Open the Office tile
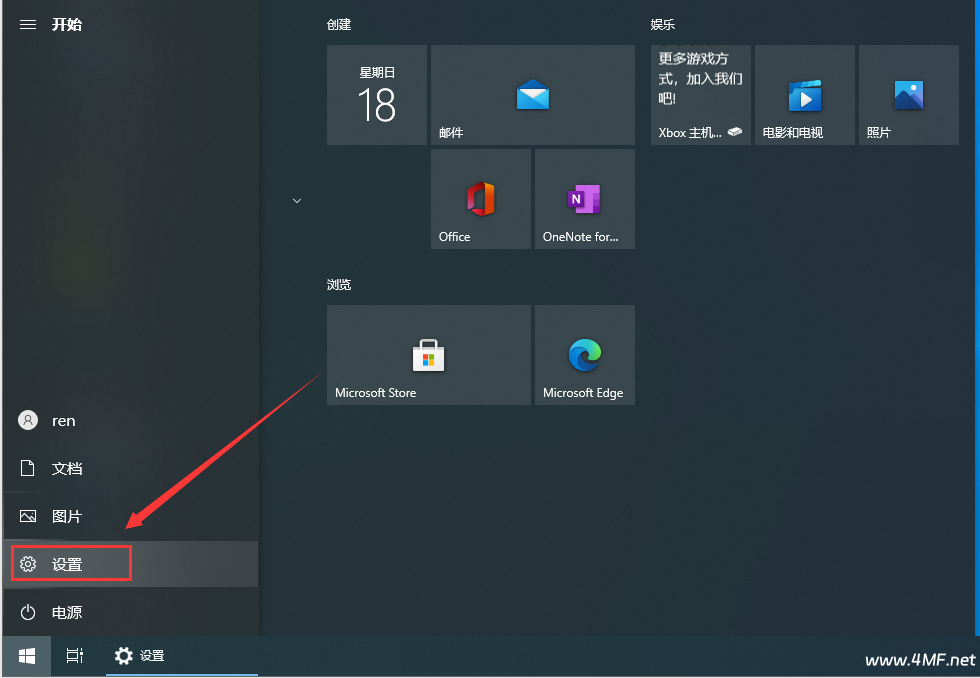This screenshot has width=980, height=678. pos(480,199)
